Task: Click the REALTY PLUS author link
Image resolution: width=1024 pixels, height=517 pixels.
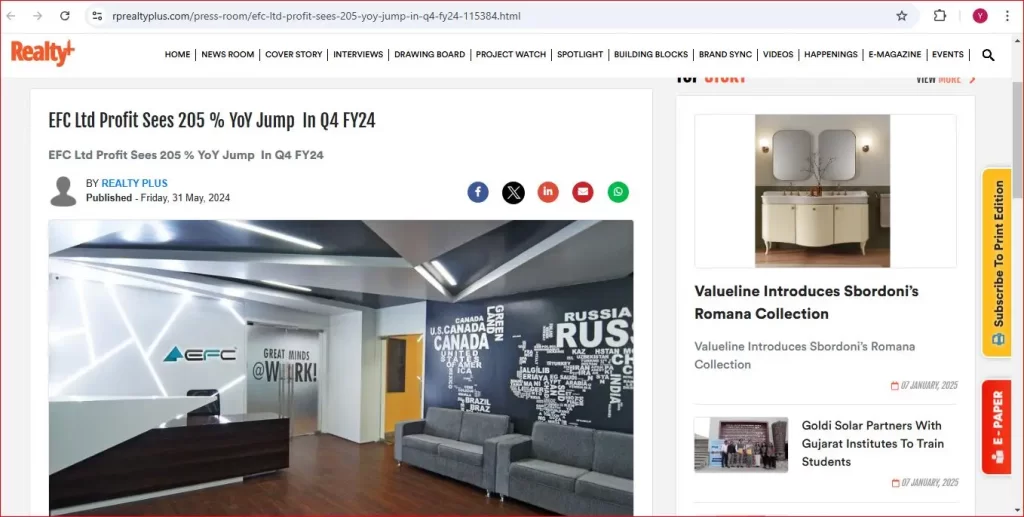Action: 135,183
